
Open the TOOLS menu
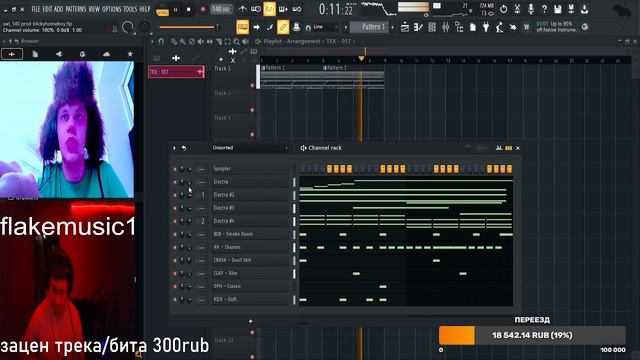[130, 9]
